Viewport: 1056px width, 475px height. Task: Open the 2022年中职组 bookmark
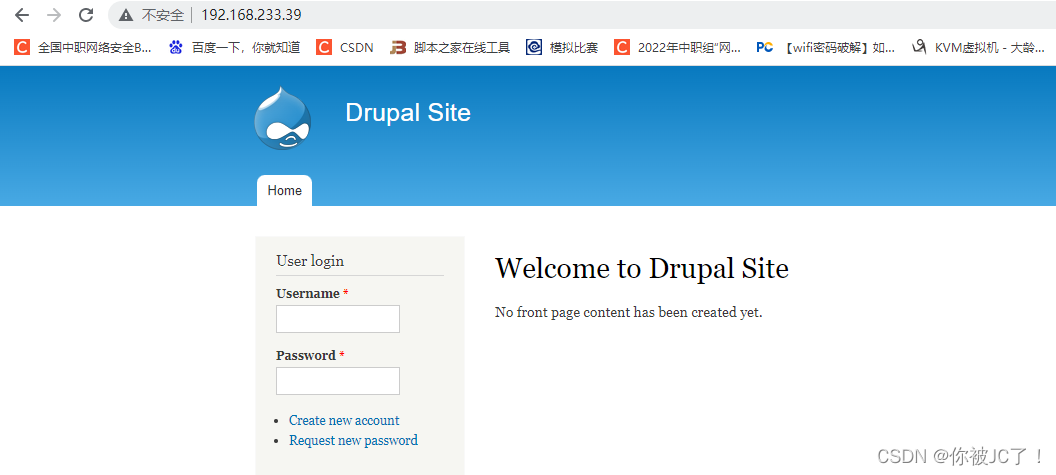point(678,47)
